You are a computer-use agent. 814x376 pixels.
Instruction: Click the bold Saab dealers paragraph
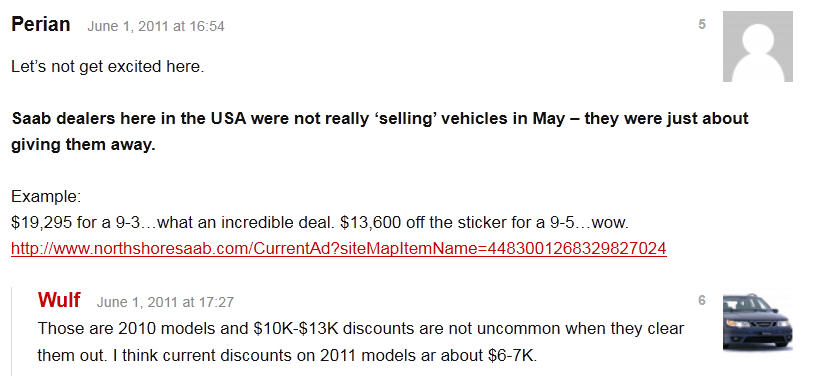pyautogui.click(x=379, y=131)
